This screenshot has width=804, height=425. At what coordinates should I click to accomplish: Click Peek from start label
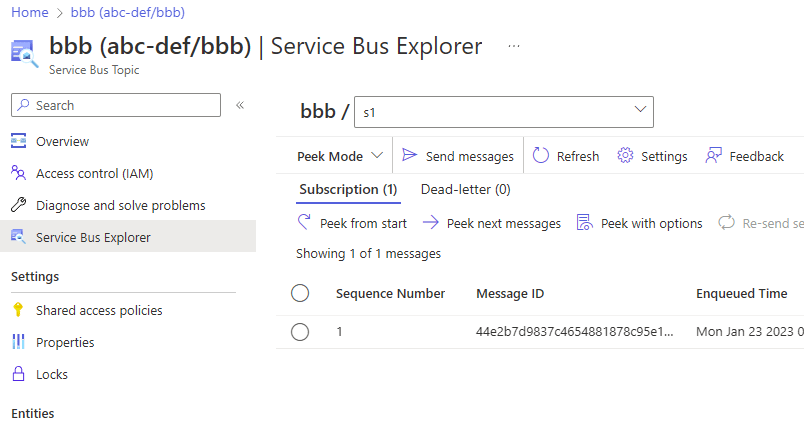click(363, 224)
